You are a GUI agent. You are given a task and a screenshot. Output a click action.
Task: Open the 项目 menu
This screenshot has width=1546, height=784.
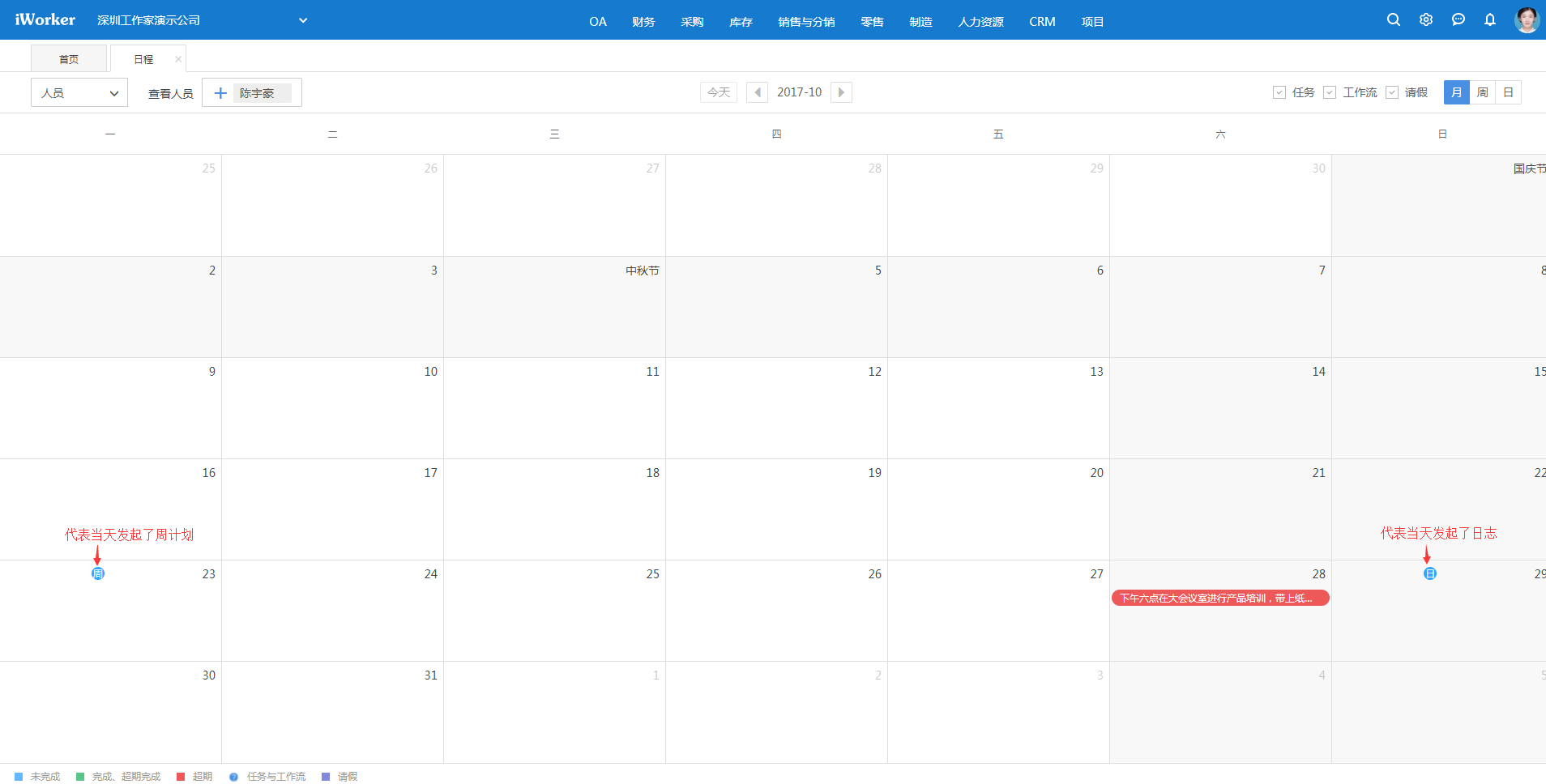(1093, 22)
